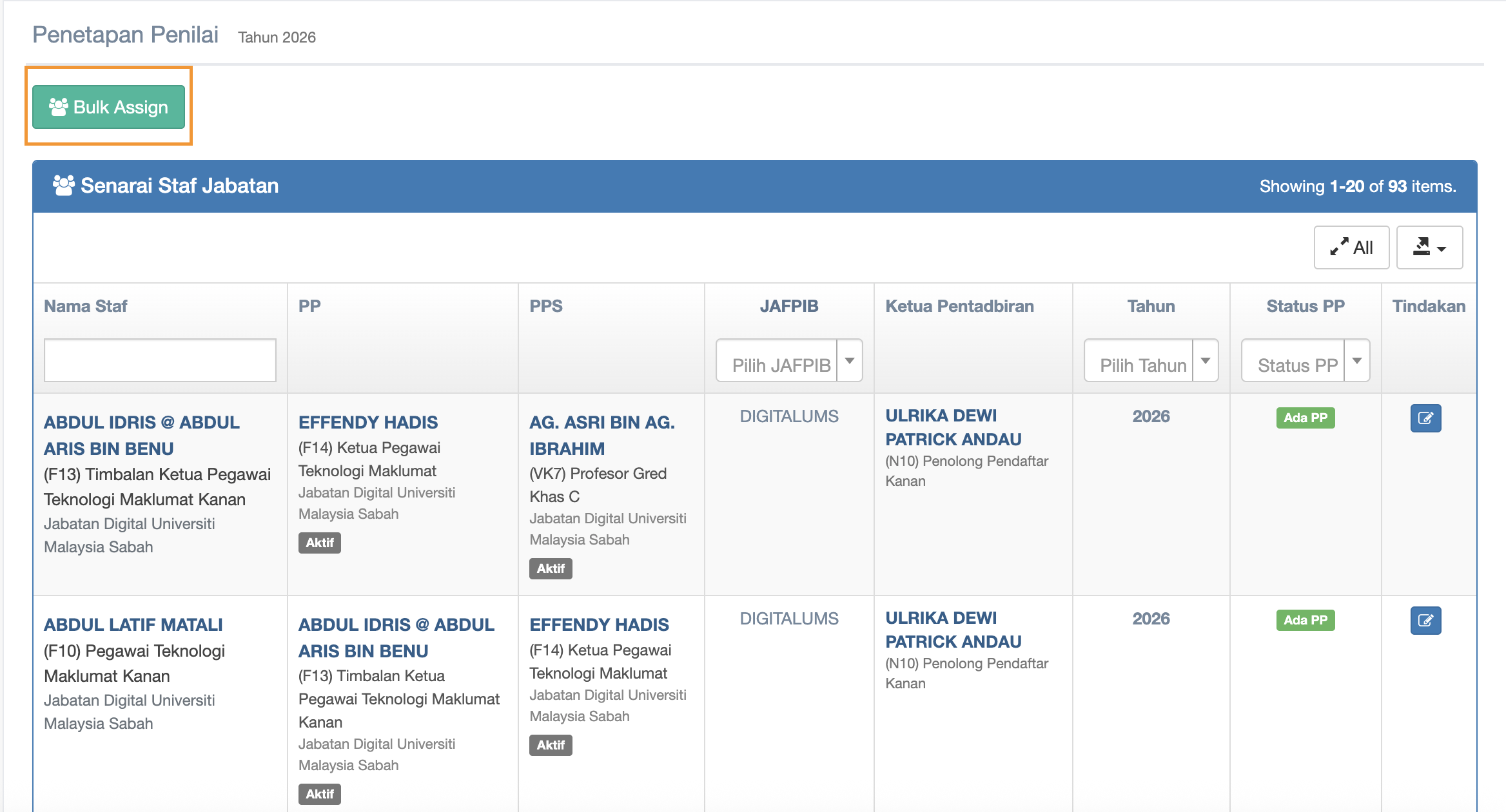Open the Pilih Tahun dropdown
This screenshot has width=1506, height=812.
pos(1151,362)
